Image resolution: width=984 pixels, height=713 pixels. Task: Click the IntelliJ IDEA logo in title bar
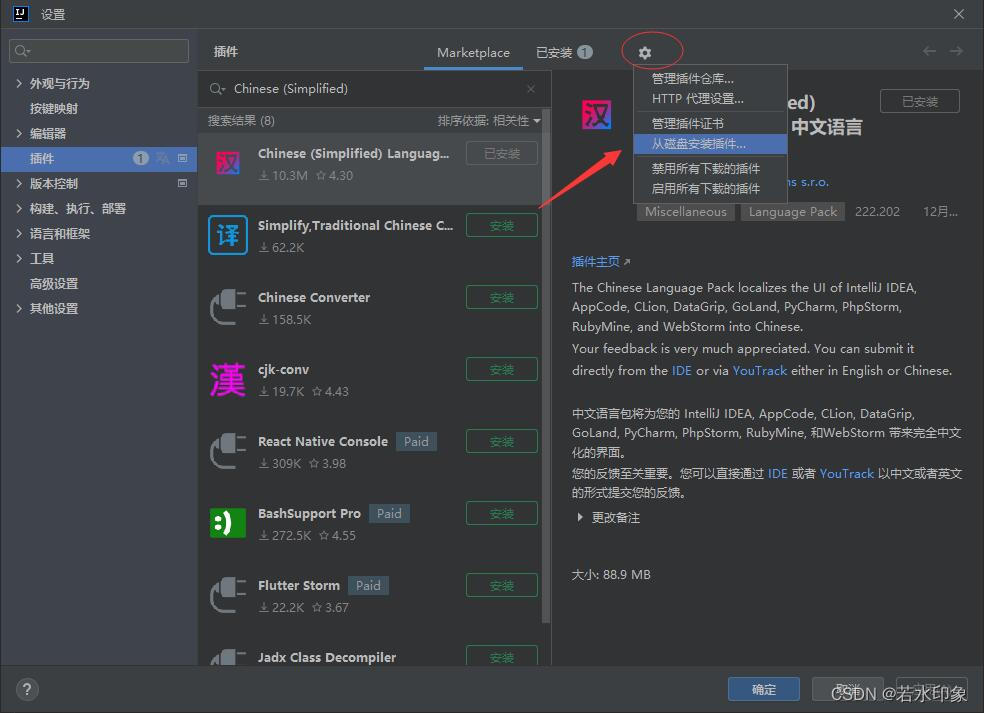[x=21, y=14]
